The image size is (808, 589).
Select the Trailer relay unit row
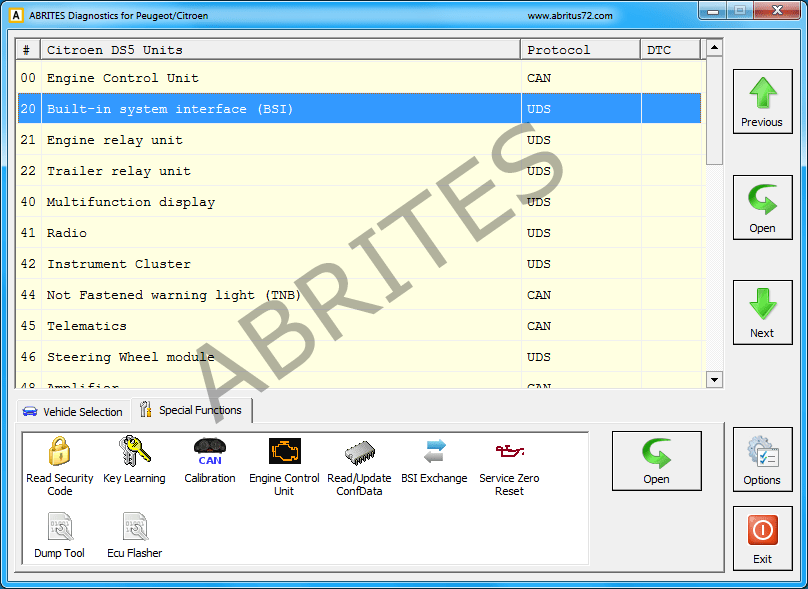coord(359,171)
